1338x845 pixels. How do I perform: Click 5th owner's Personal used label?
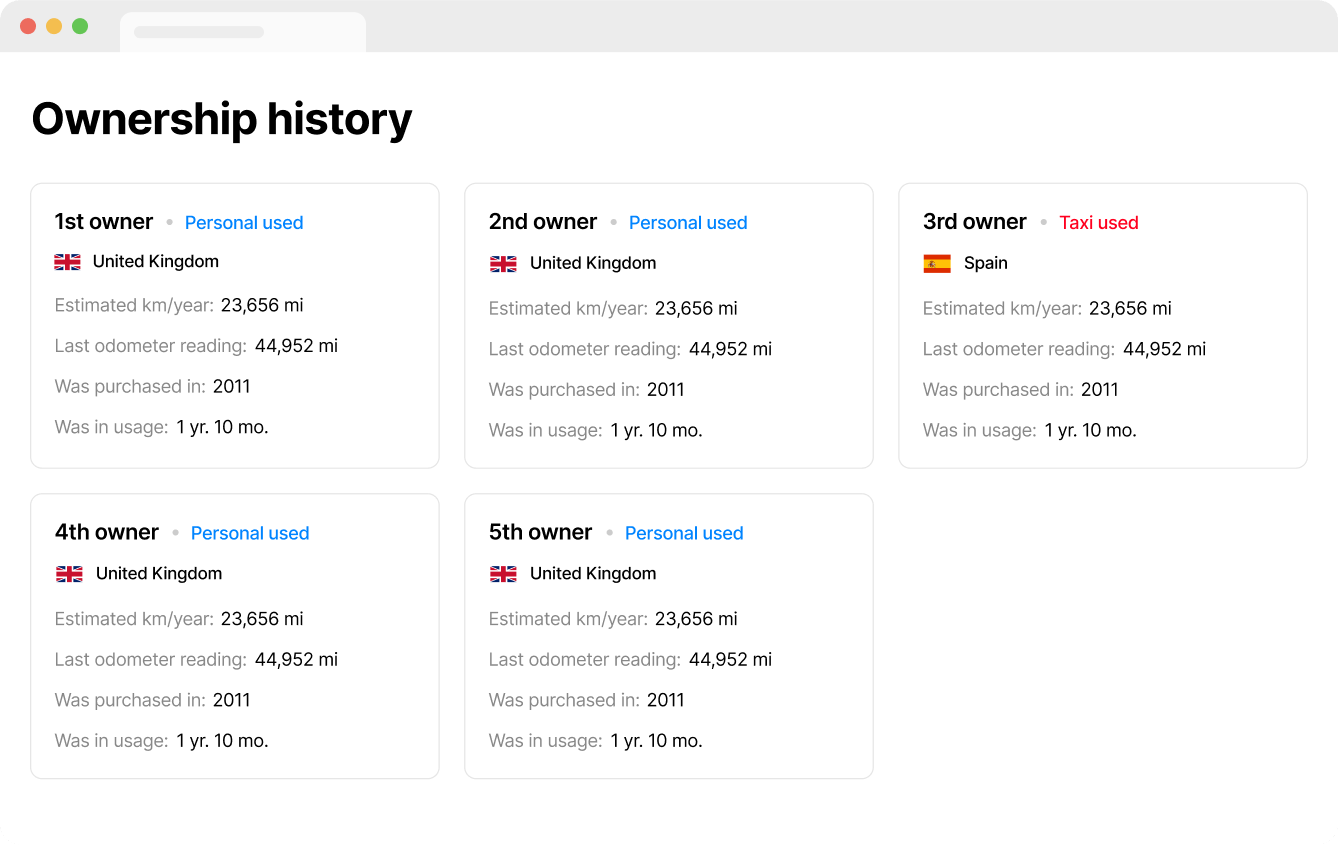click(684, 533)
